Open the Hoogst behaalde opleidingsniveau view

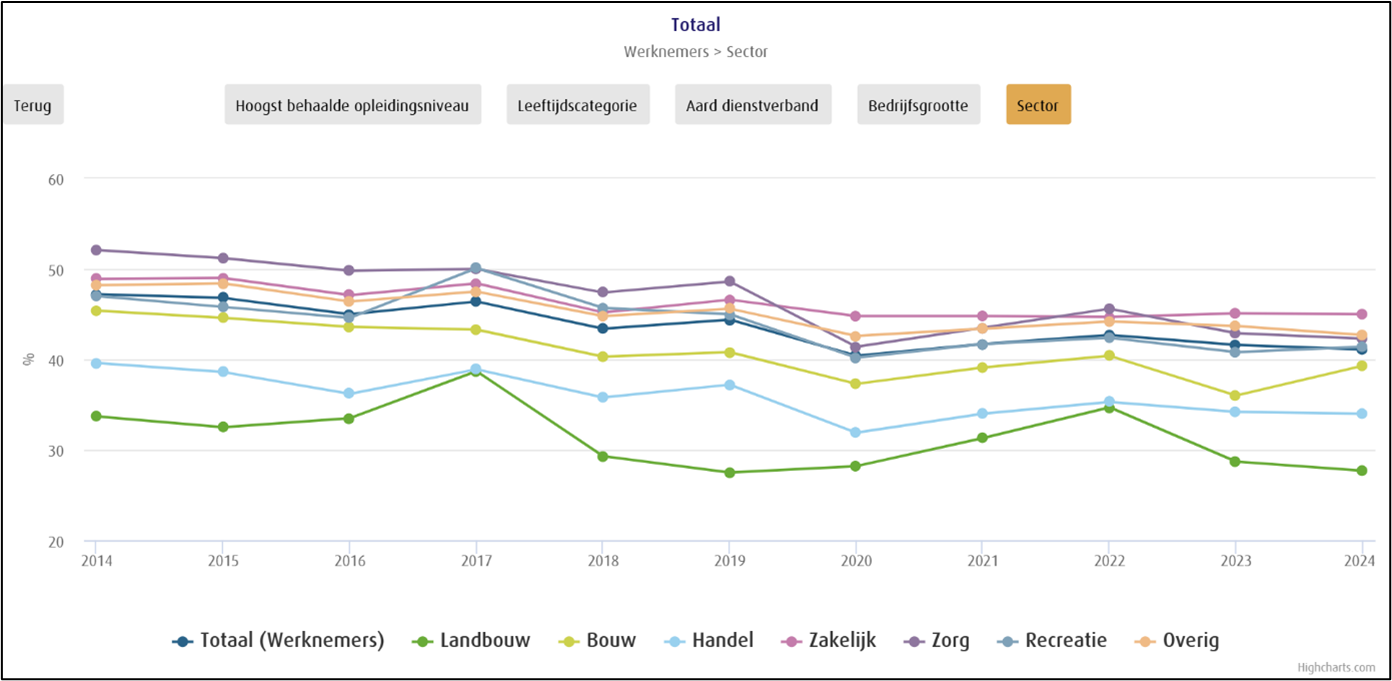(x=352, y=104)
